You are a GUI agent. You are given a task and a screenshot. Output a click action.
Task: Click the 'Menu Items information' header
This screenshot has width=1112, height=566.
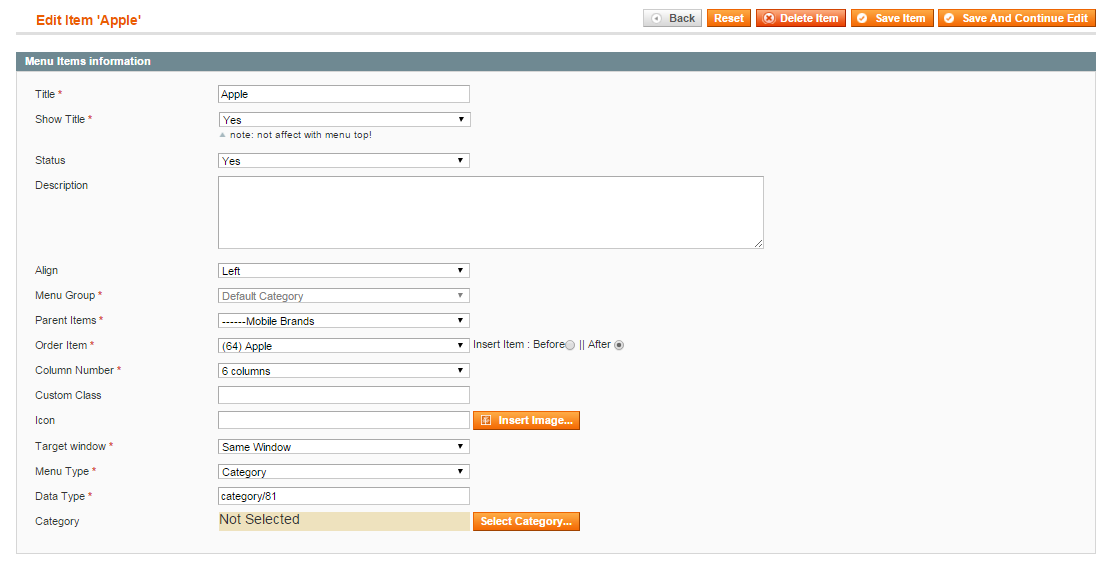point(88,62)
